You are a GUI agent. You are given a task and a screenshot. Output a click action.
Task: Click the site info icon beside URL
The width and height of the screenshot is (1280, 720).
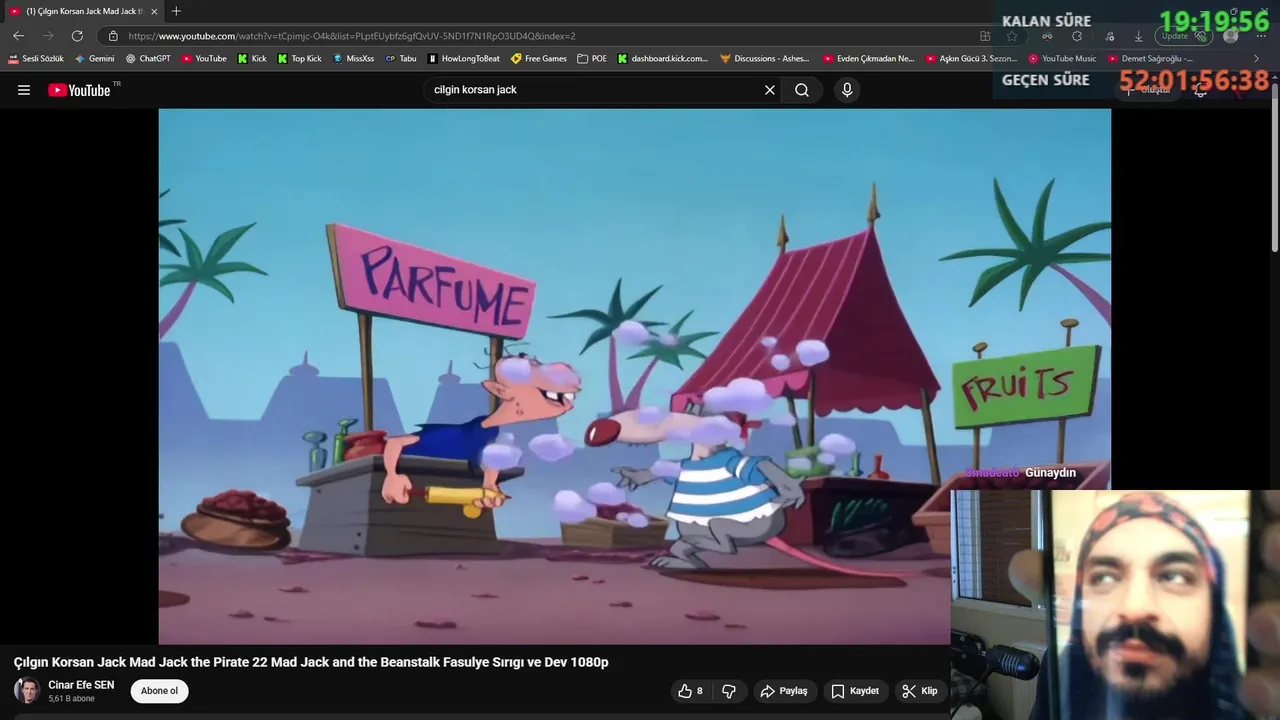click(x=113, y=36)
